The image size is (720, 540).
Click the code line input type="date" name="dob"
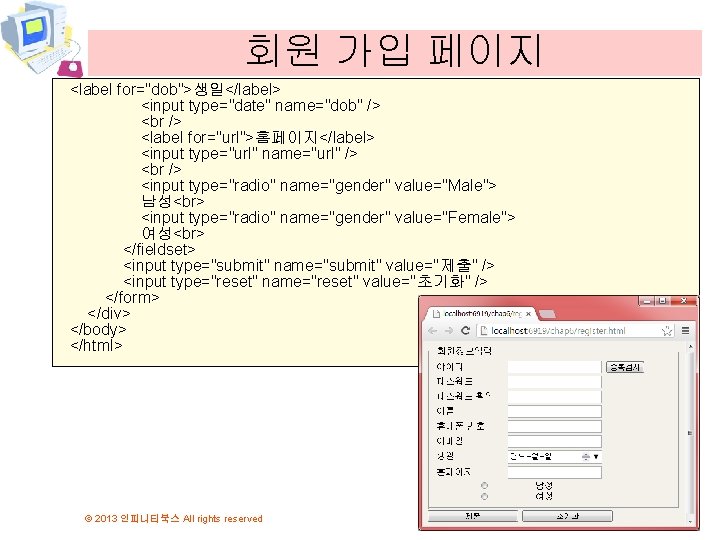[x=260, y=106]
